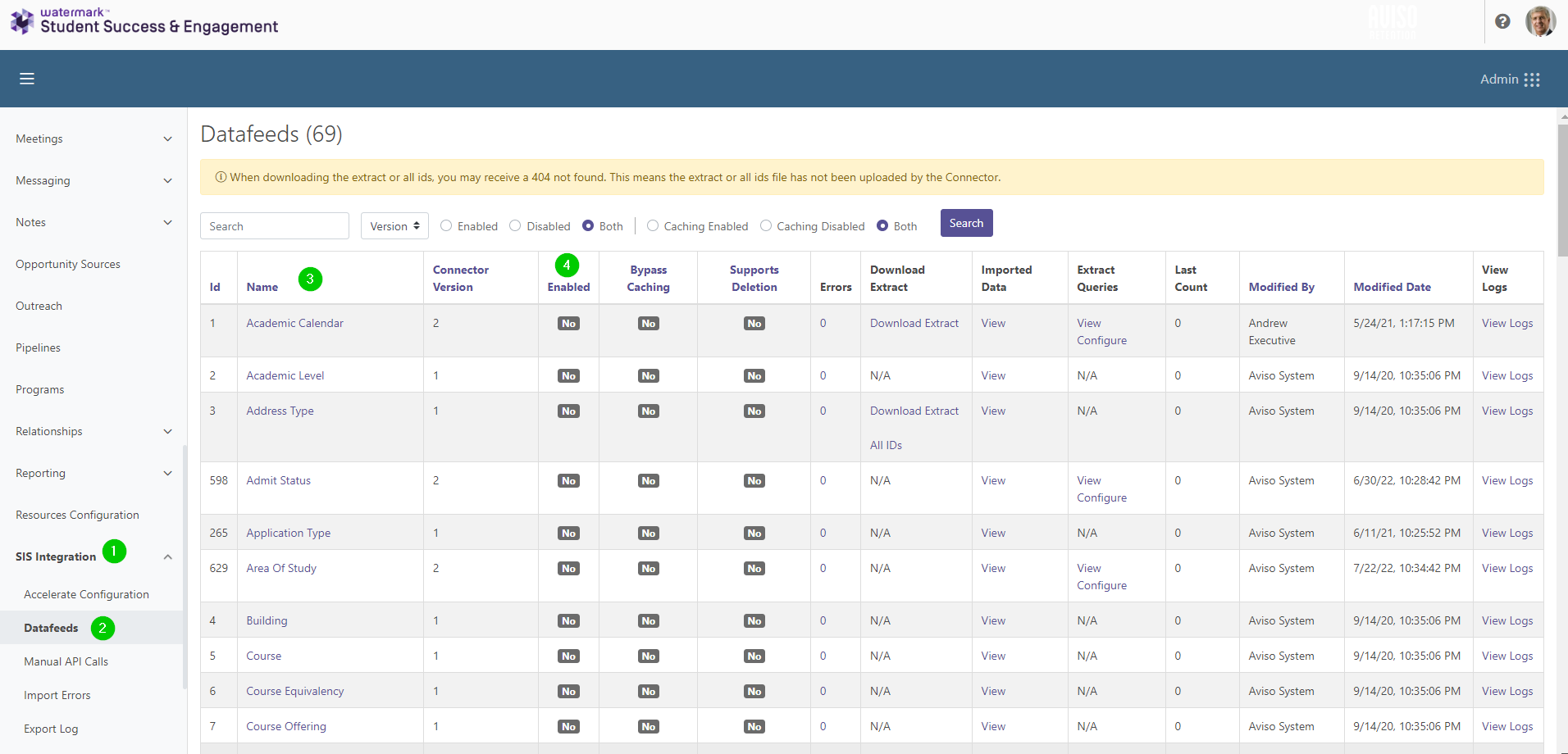Sort by Connector Version column header
The image size is (1568, 754).
(461, 279)
